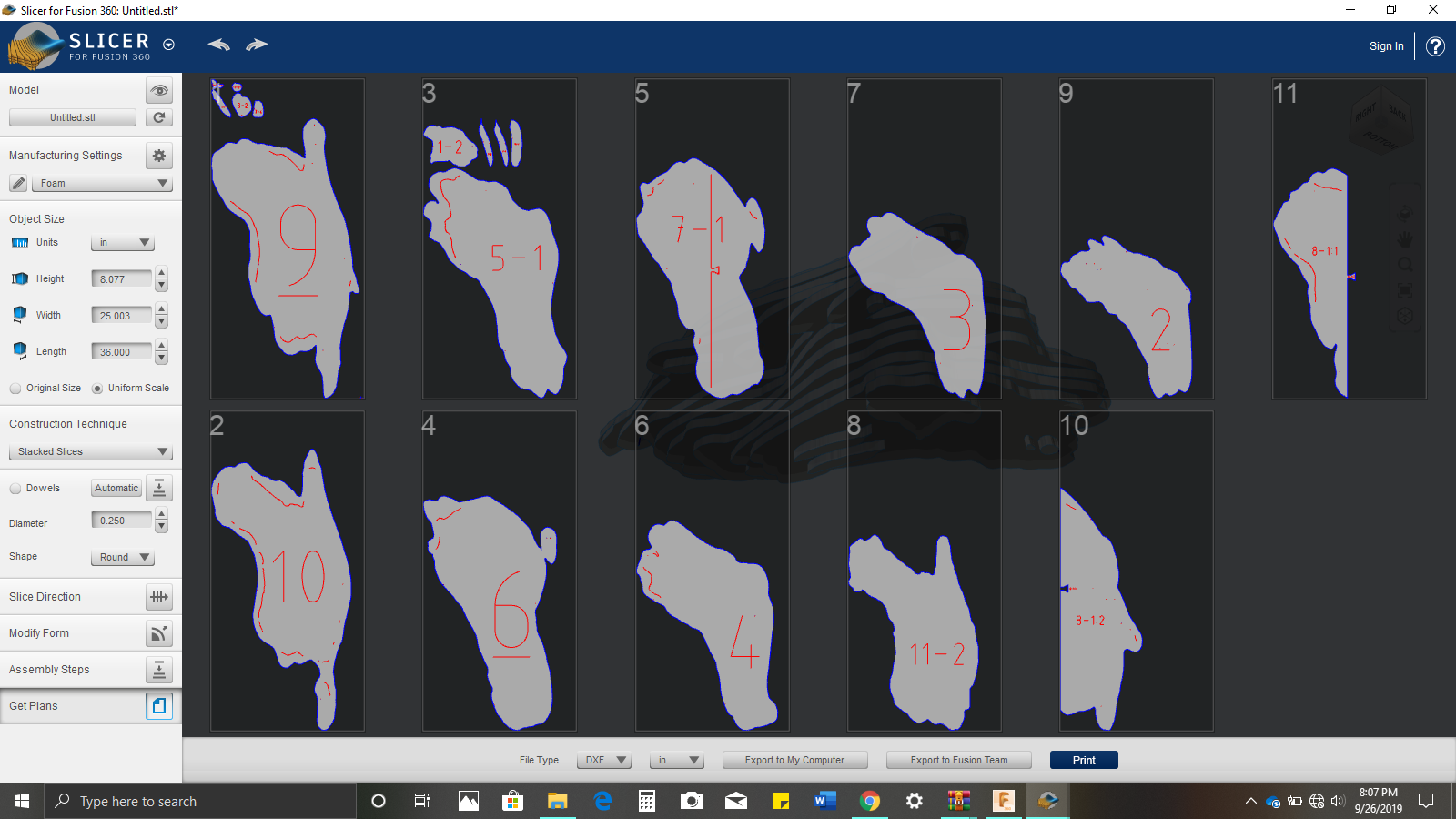
Task: Open the Mail app from the taskbar
Action: 736,801
